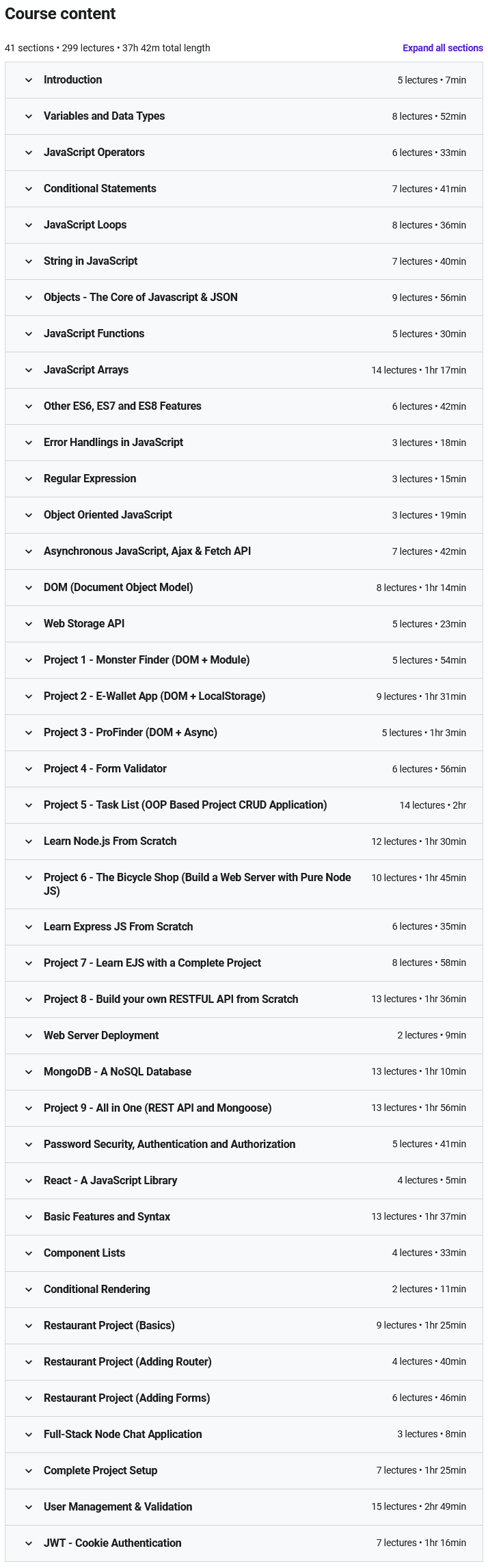Open DOM (Document Object Model) section
The height and width of the screenshot is (1568, 488).
click(118, 588)
